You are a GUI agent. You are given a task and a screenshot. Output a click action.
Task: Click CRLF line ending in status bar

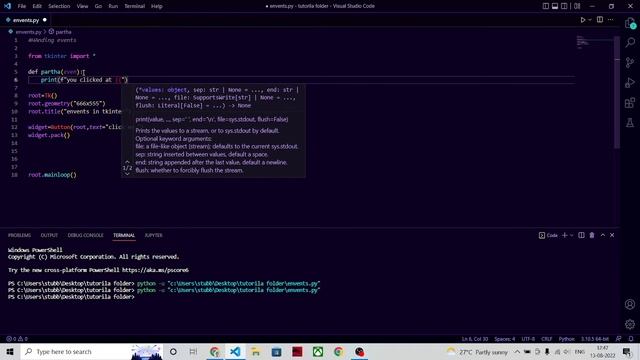pyautogui.click(x=547, y=339)
